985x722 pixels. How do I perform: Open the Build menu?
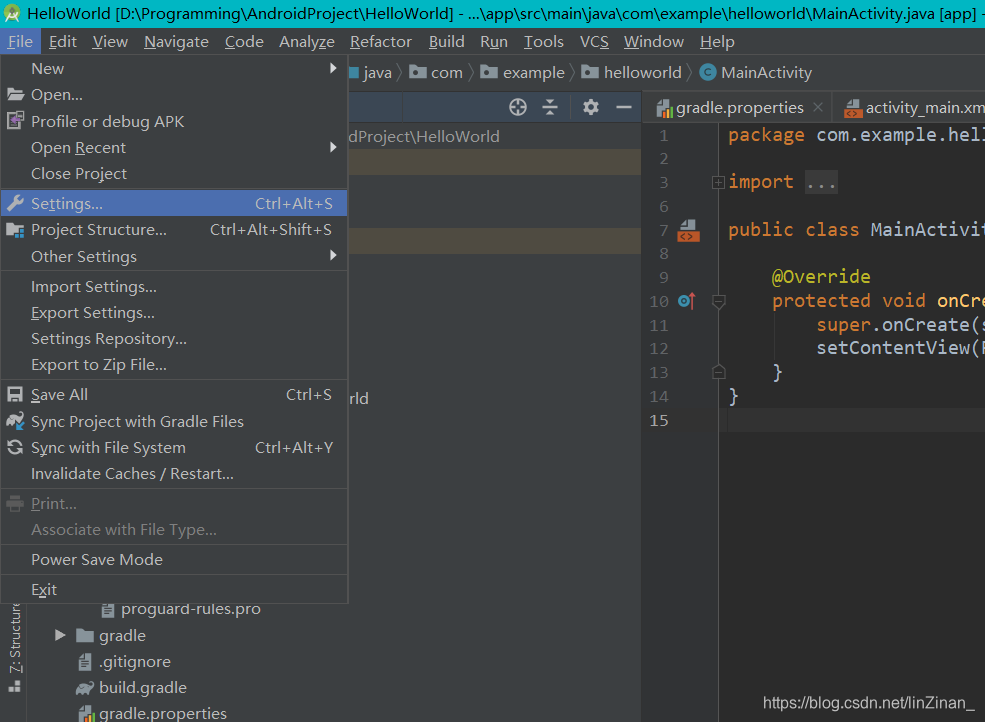(447, 41)
